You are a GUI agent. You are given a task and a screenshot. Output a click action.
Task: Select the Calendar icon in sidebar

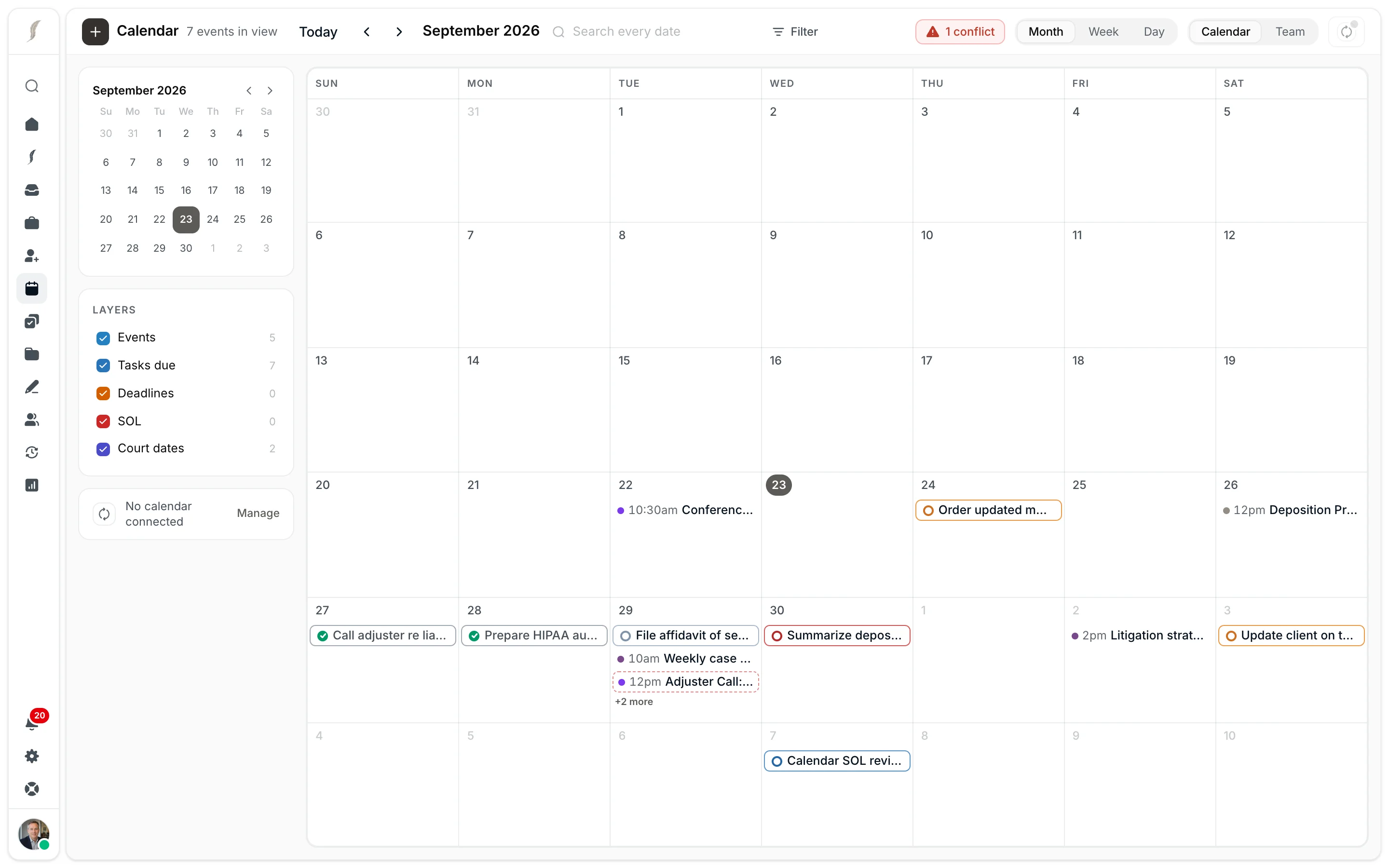[32, 288]
